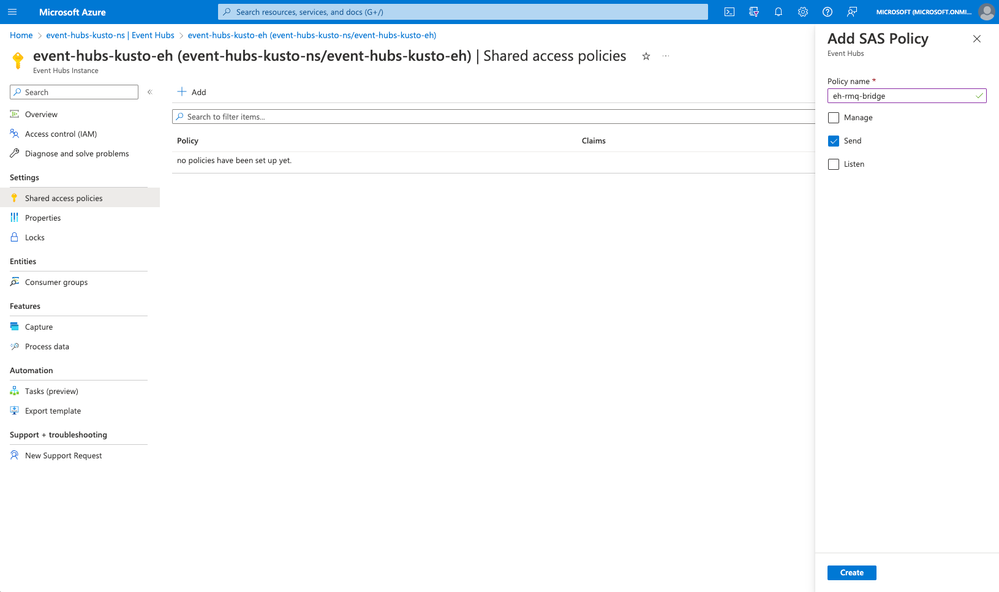Click the Policy name input field
This screenshot has height=592, width=999.
coord(907,96)
